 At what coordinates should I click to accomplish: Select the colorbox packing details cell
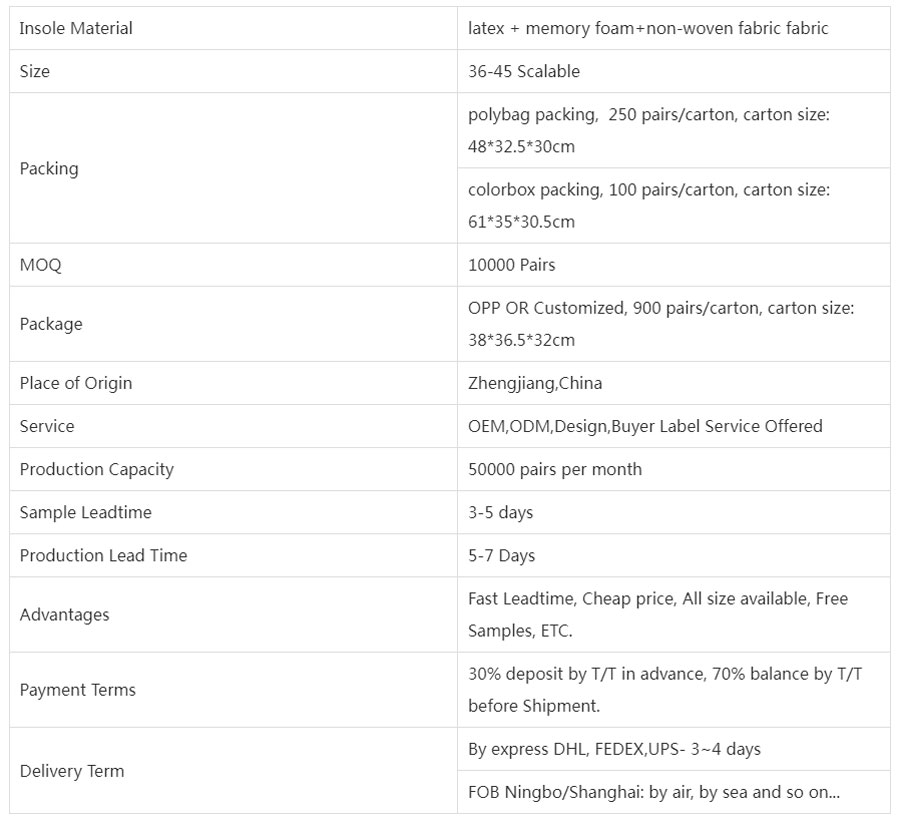pos(649,205)
